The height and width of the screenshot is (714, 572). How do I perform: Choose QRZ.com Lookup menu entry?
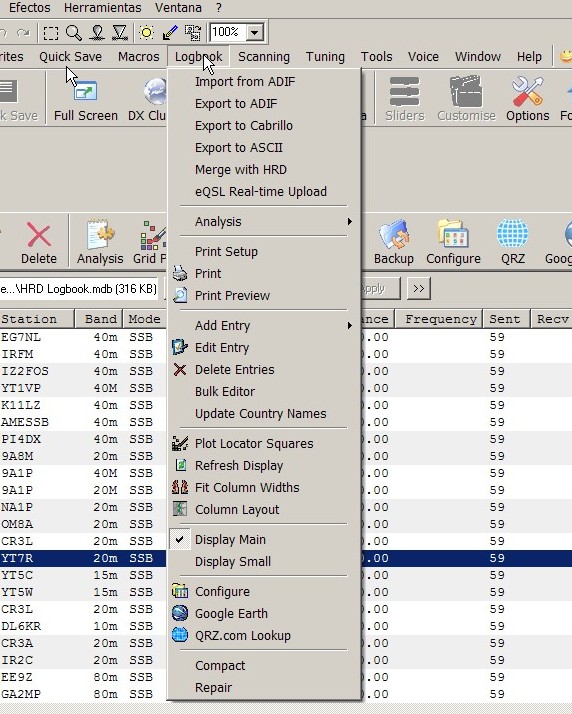(264, 635)
